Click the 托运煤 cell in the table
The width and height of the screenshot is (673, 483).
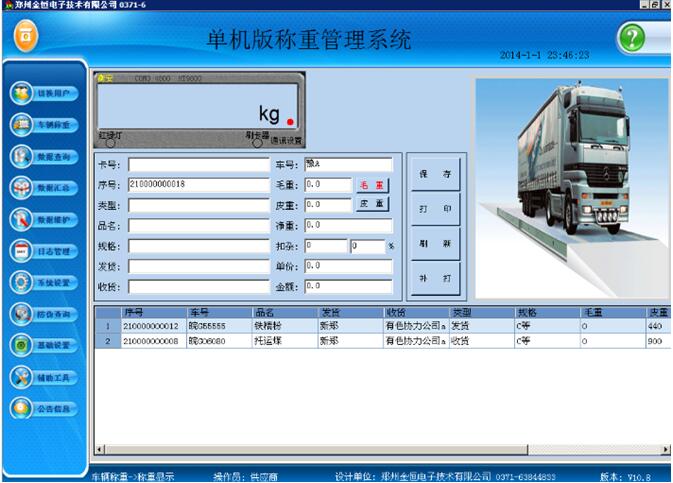(x=285, y=341)
